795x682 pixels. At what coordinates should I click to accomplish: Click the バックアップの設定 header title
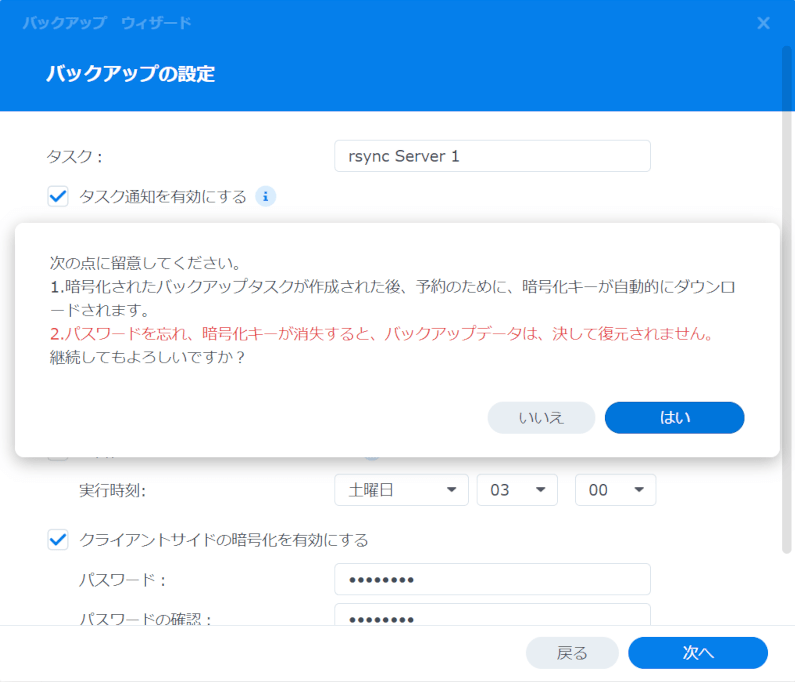130,74
